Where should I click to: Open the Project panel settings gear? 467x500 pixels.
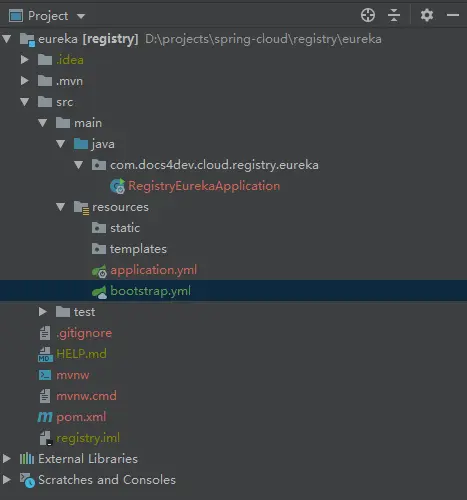[427, 15]
